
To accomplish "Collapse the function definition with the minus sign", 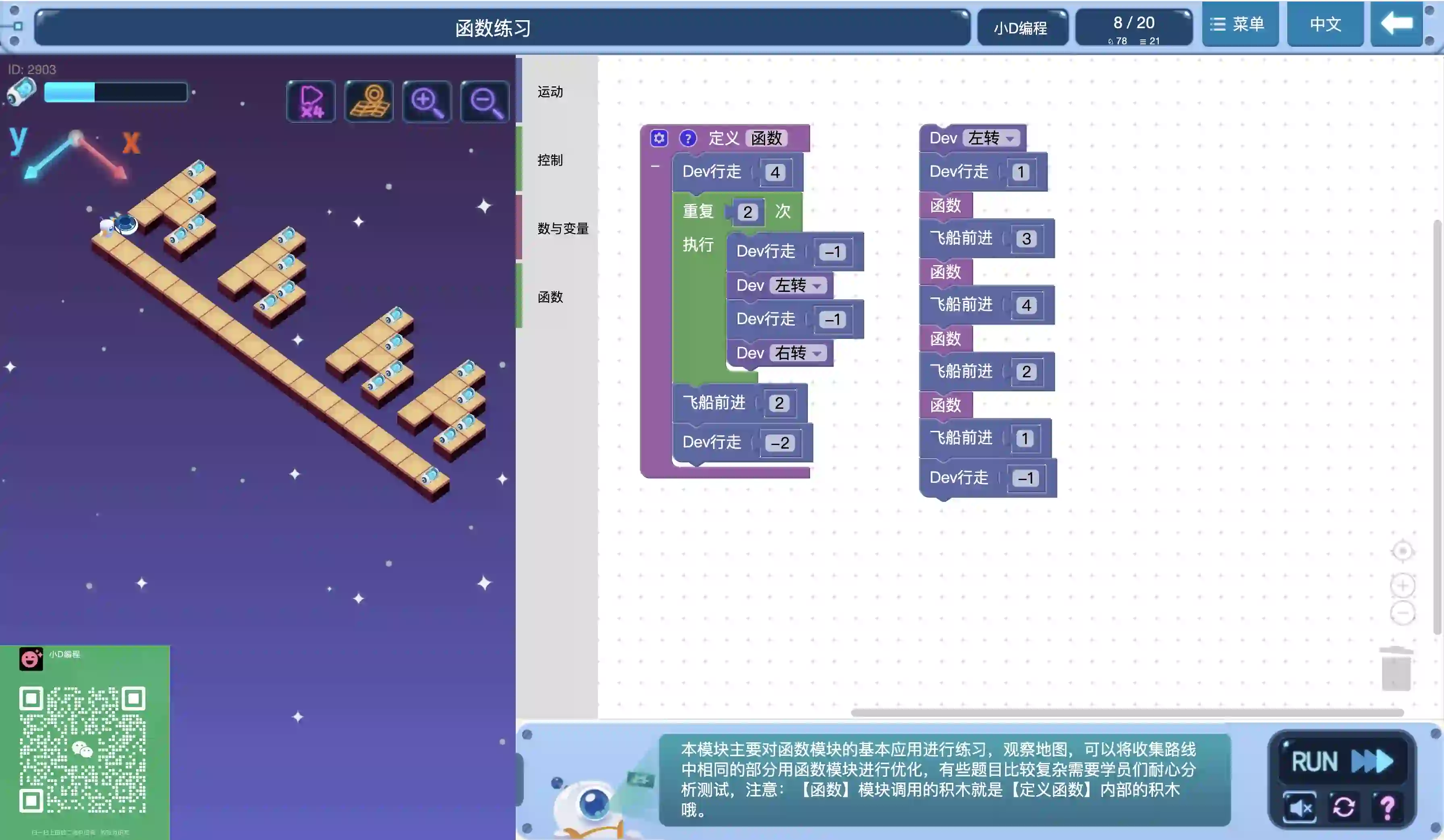I will point(655,167).
